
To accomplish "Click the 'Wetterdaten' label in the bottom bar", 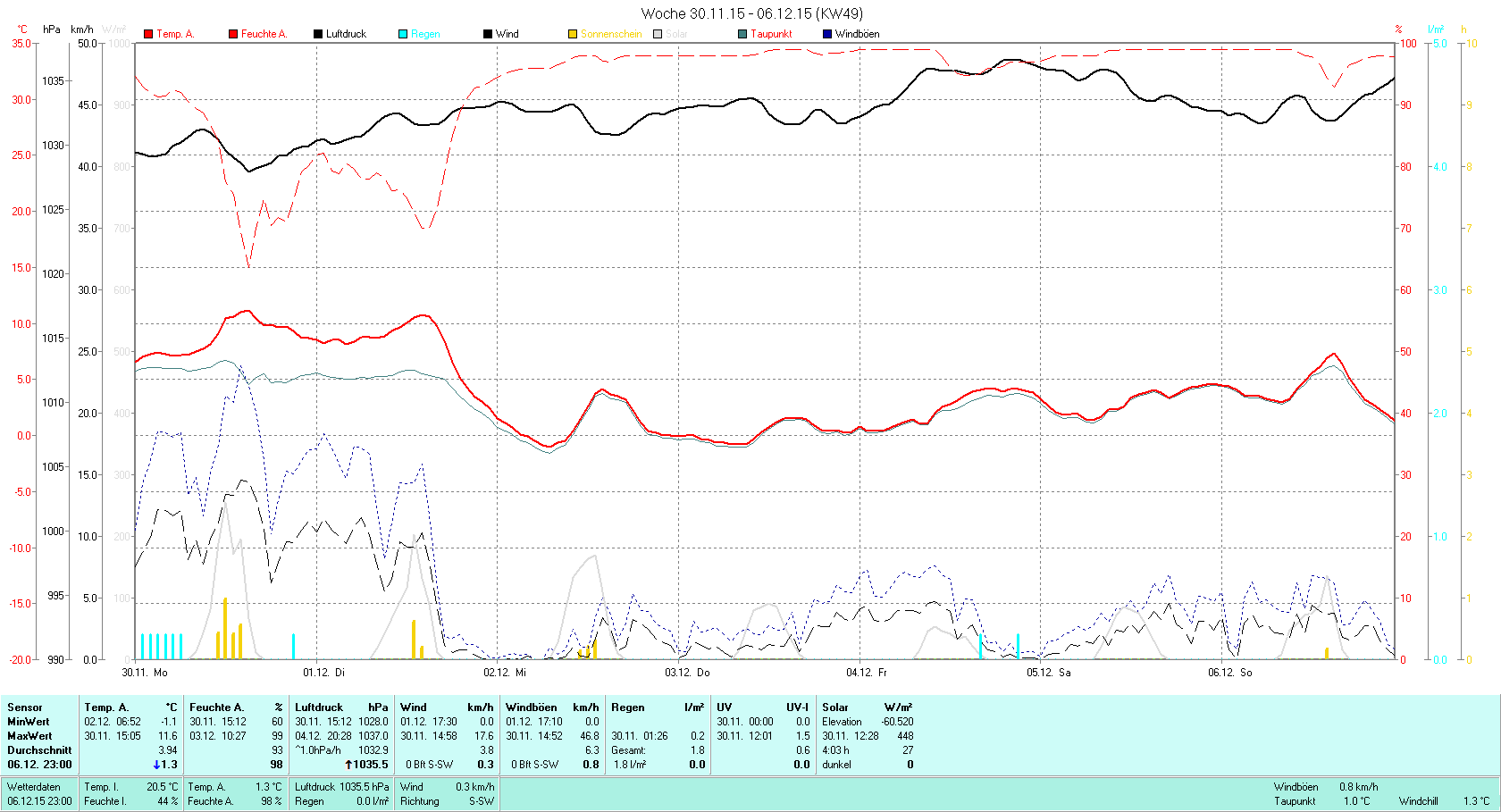I will [x=34, y=787].
